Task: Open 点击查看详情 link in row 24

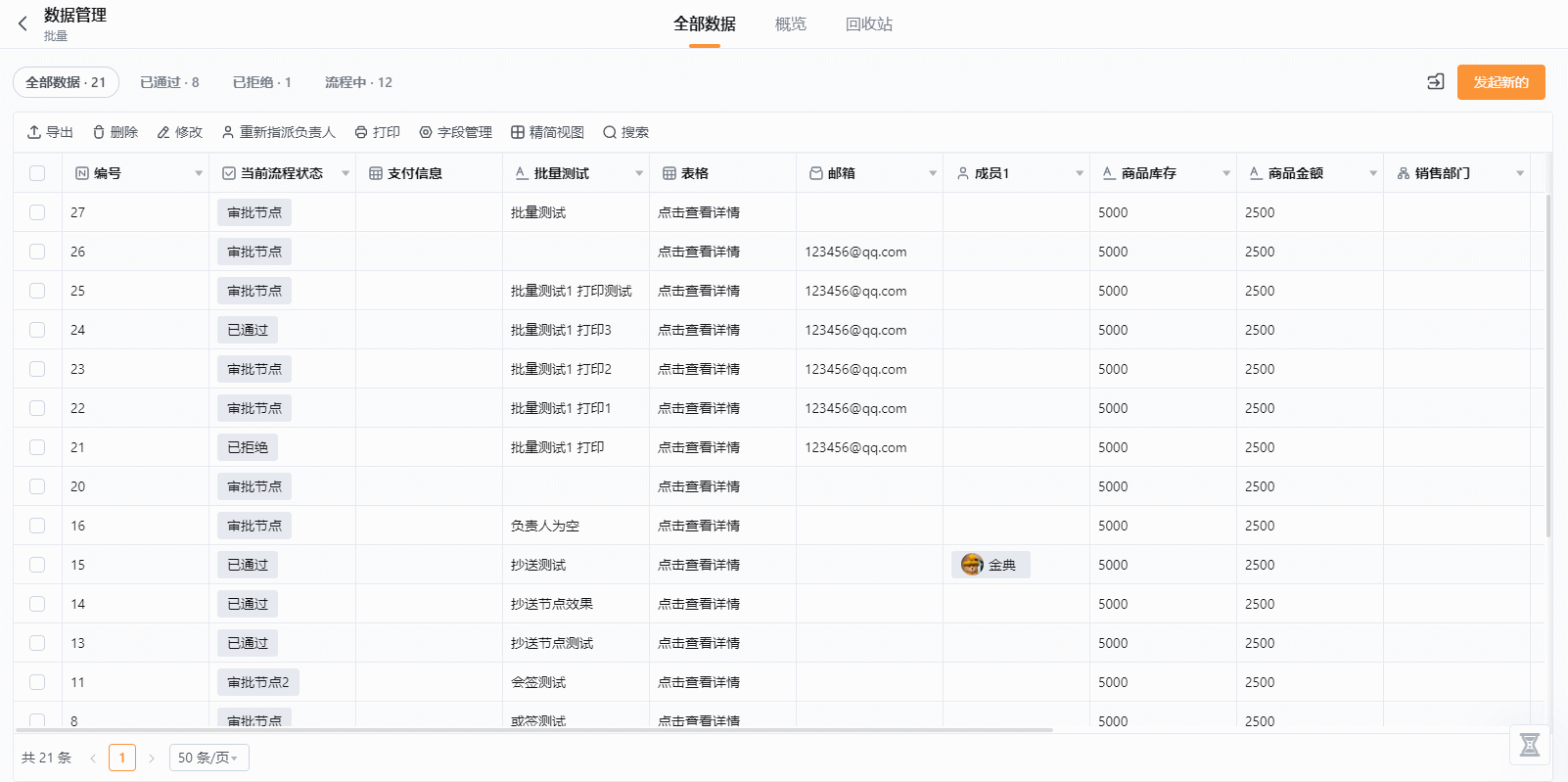Action: point(699,330)
